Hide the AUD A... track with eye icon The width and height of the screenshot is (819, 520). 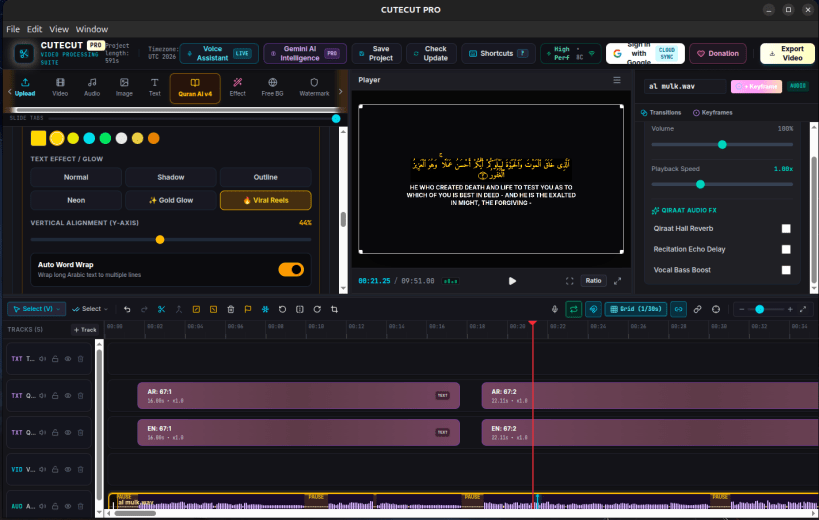[x=68, y=506]
